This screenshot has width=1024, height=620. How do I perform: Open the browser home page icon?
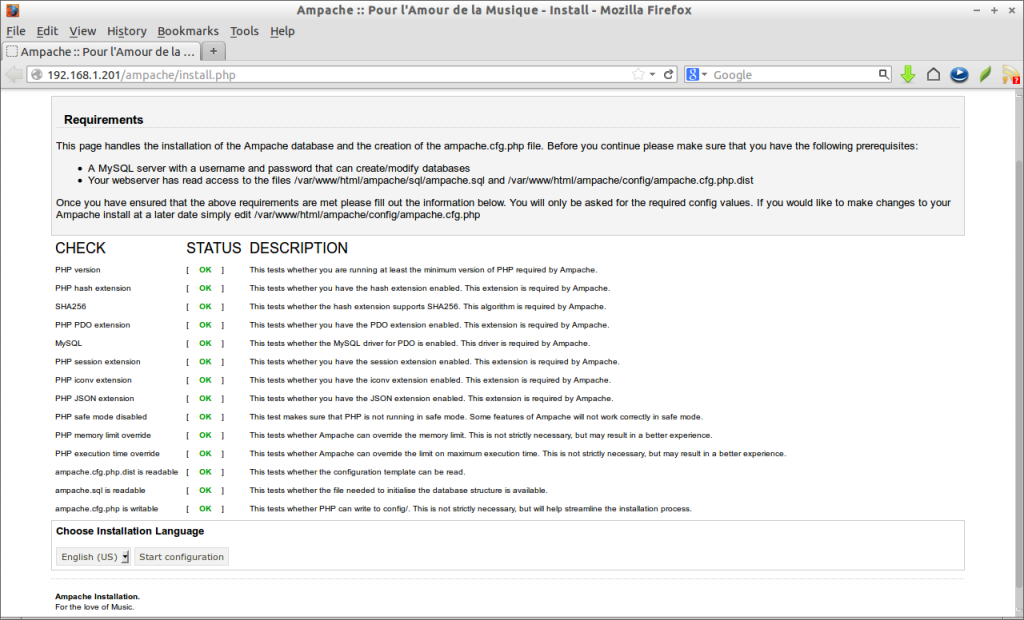click(933, 73)
